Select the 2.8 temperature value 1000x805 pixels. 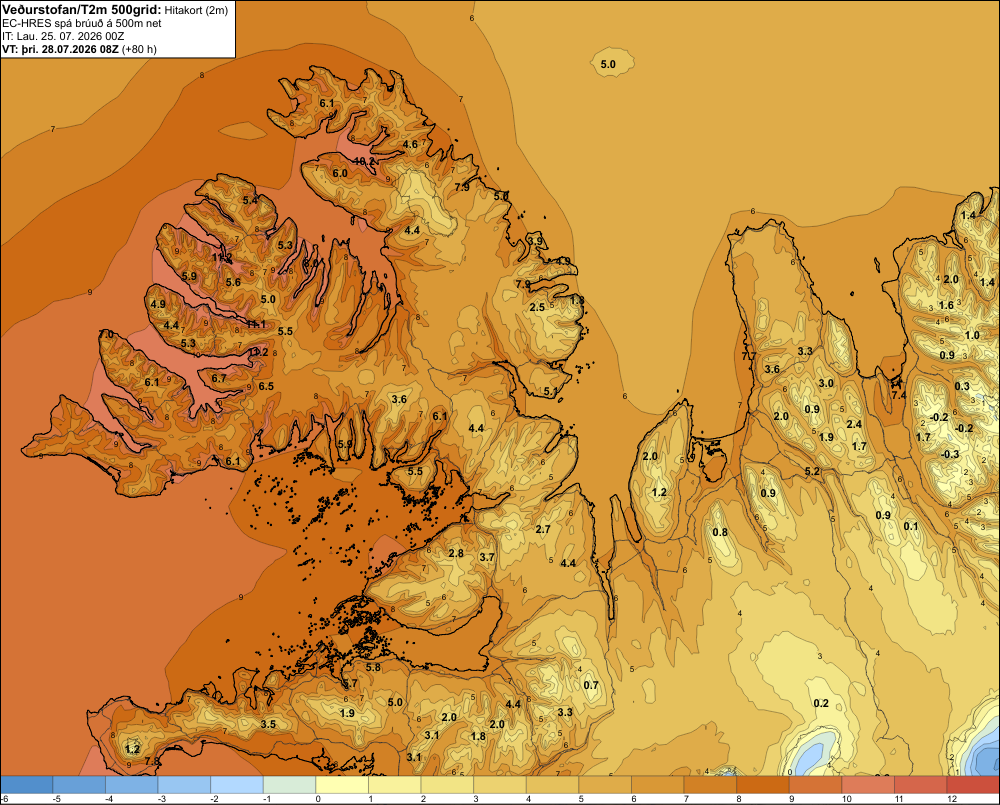pyautogui.click(x=456, y=553)
